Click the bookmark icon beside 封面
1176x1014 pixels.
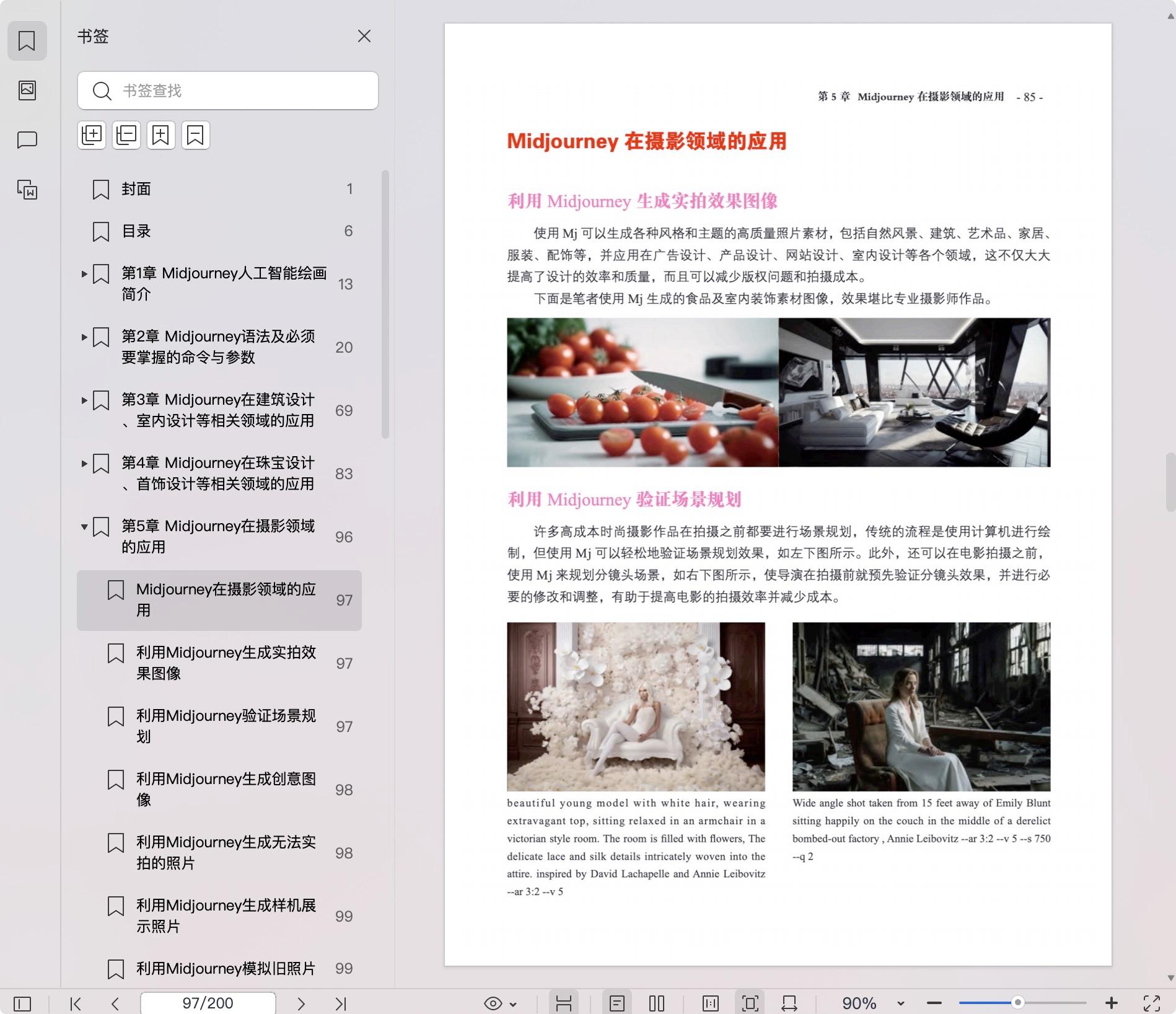[x=101, y=190]
